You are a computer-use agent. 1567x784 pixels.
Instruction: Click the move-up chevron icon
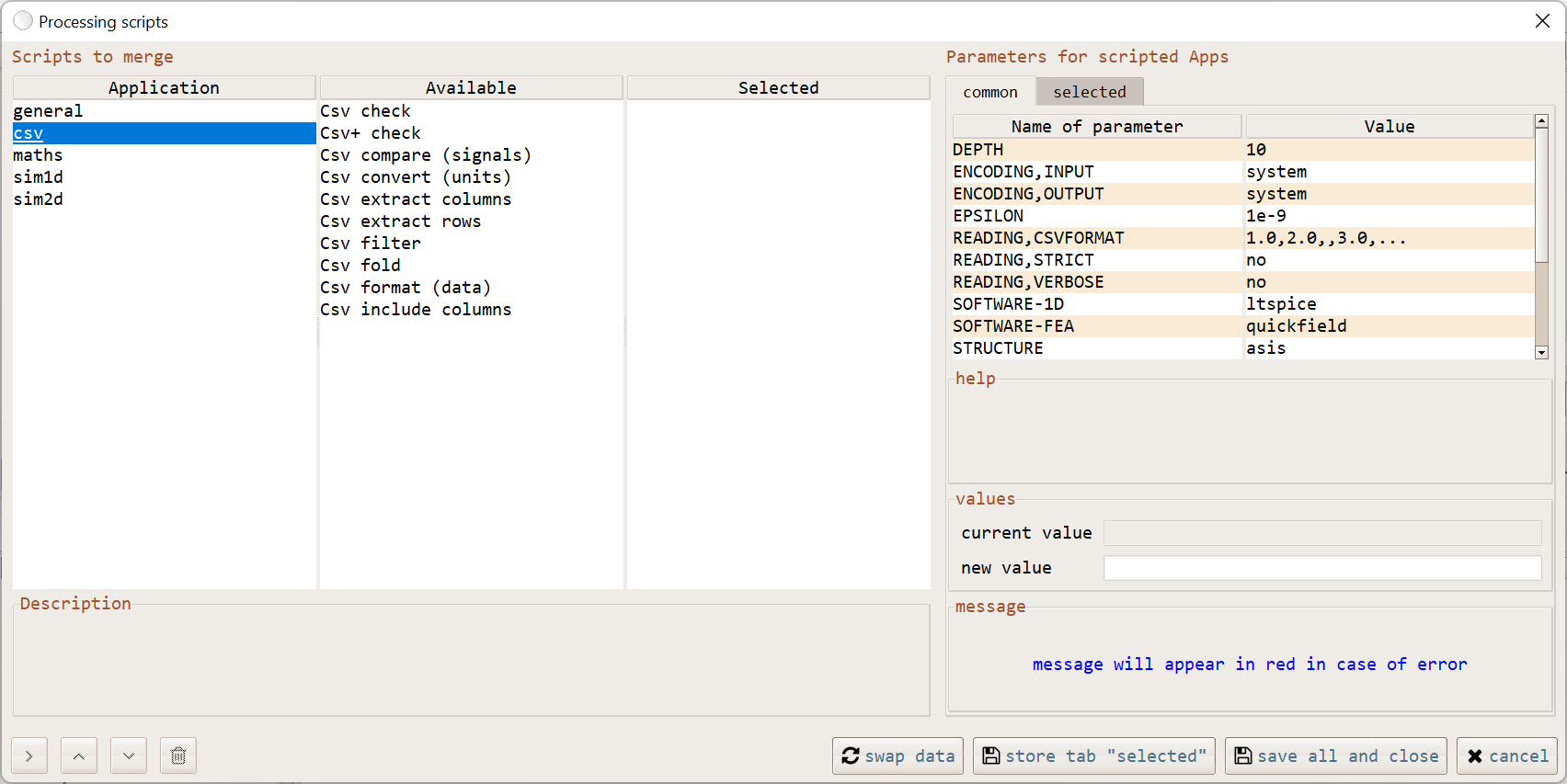79,756
